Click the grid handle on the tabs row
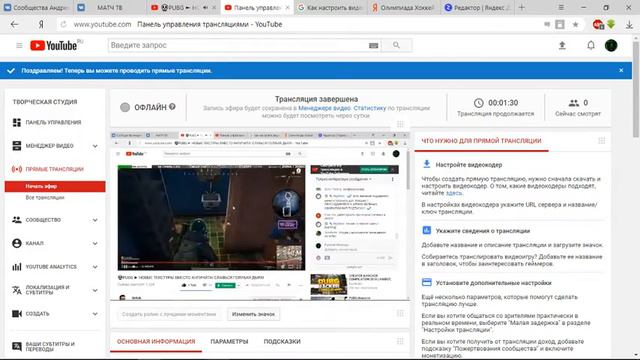This screenshot has height=360, width=640. click(x=400, y=341)
